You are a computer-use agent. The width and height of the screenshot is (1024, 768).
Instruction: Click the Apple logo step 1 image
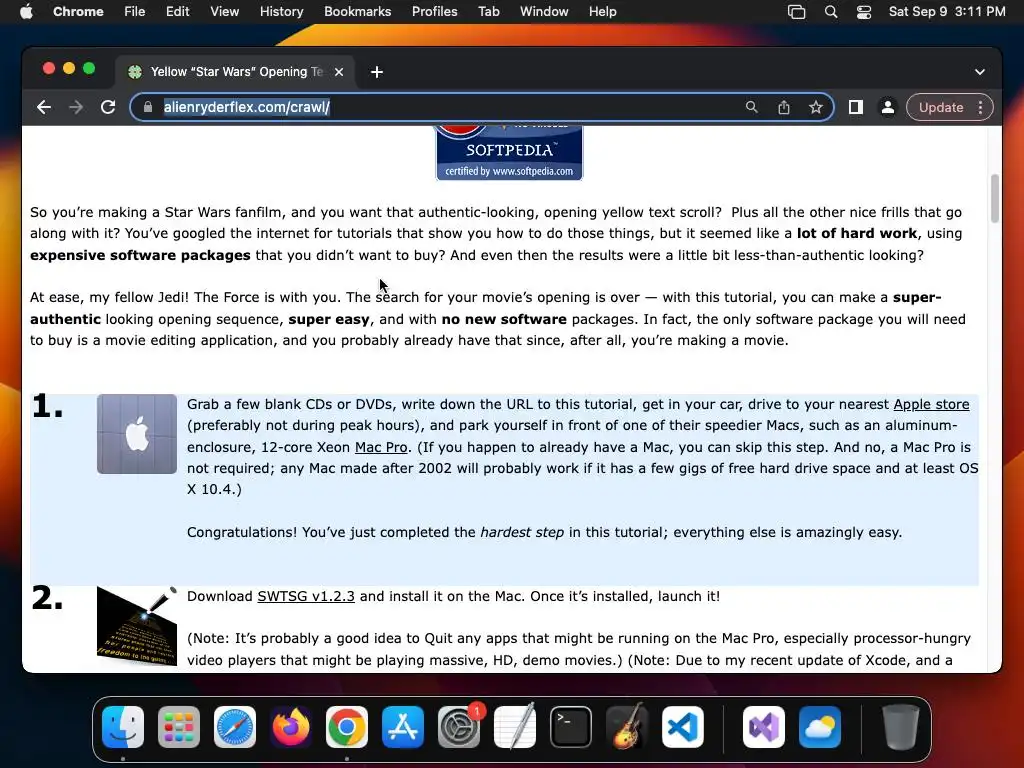pos(136,434)
